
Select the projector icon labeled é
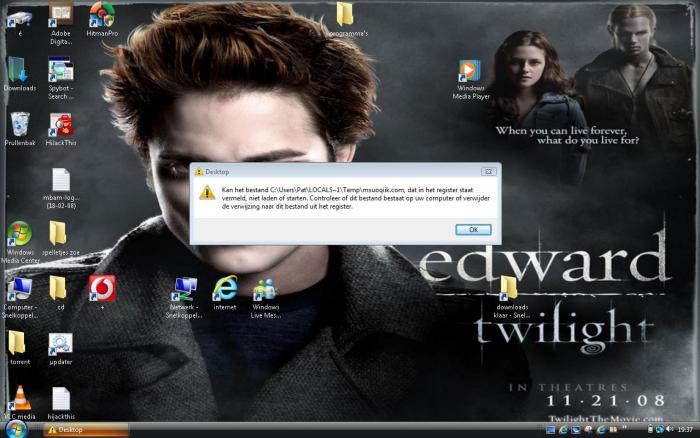20,22
